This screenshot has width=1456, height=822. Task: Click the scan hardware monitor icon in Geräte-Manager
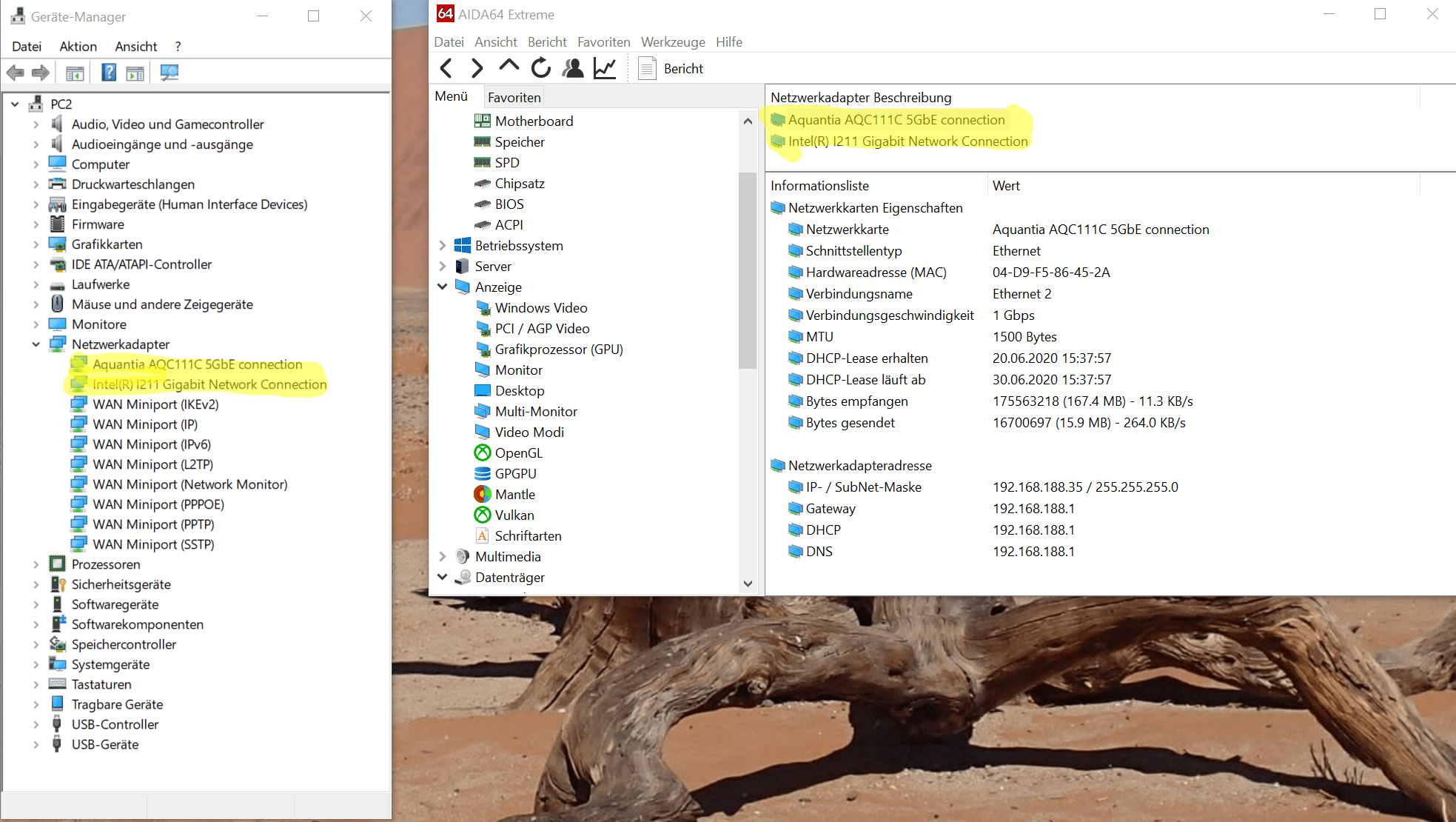click(x=170, y=73)
